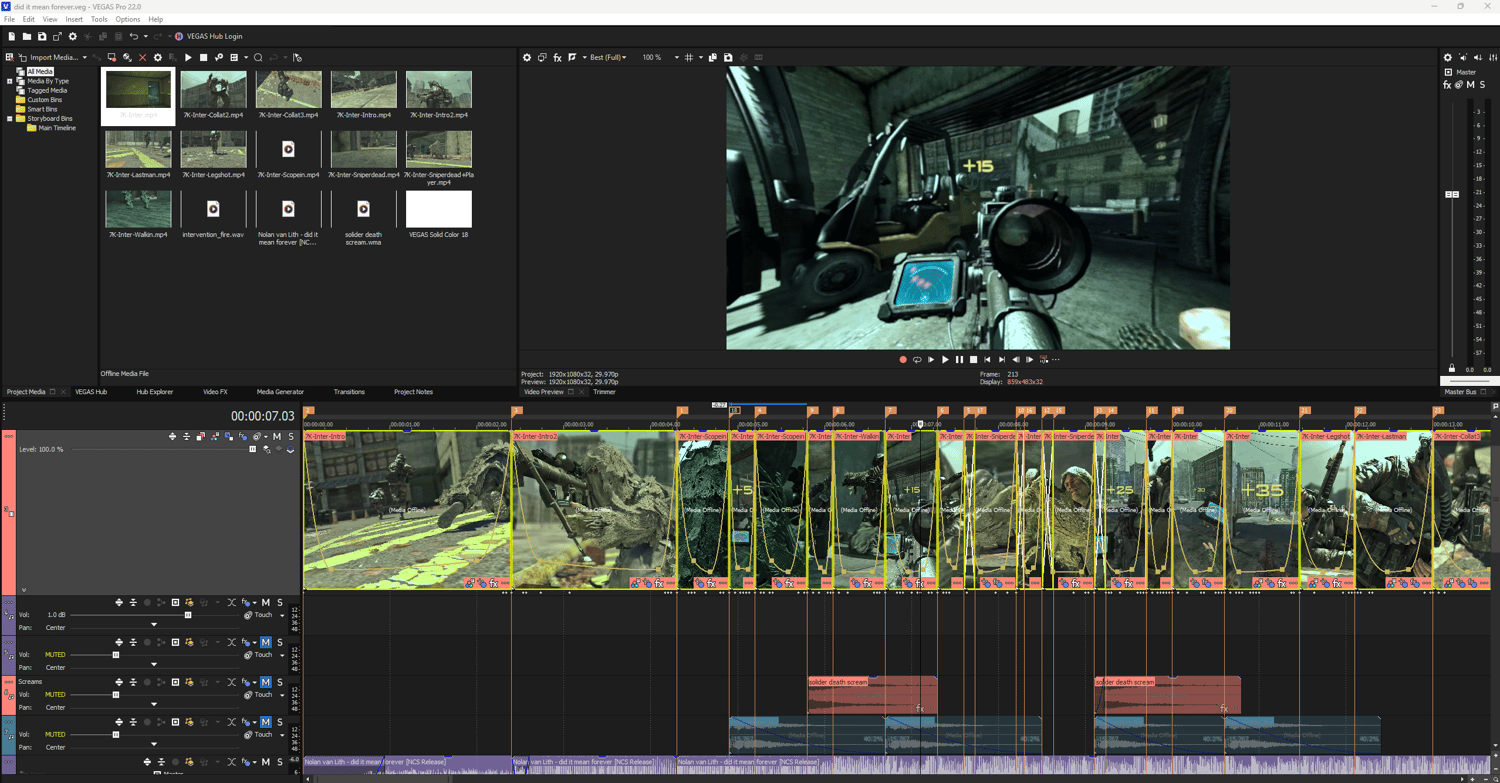This screenshot has height=783, width=1500.
Task: Unmute the Screams audio track
Action: [x=266, y=682]
